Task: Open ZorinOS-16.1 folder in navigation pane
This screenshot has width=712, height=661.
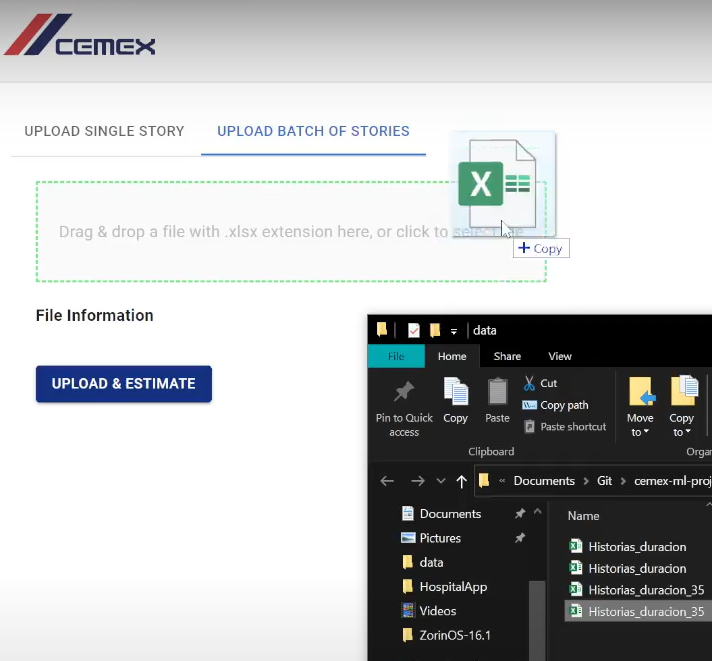Action: 455,636
